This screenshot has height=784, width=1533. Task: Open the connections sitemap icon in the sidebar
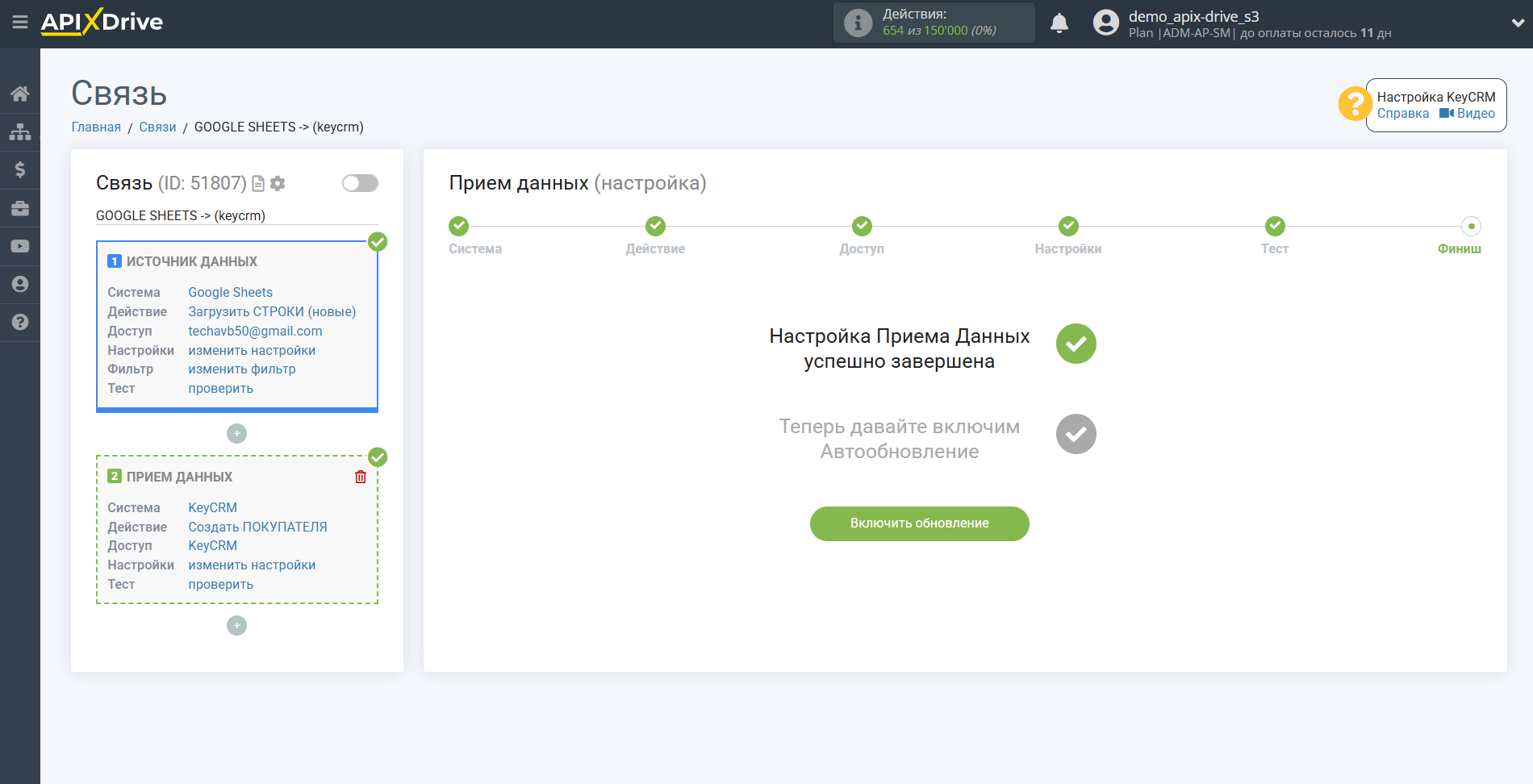(20, 131)
